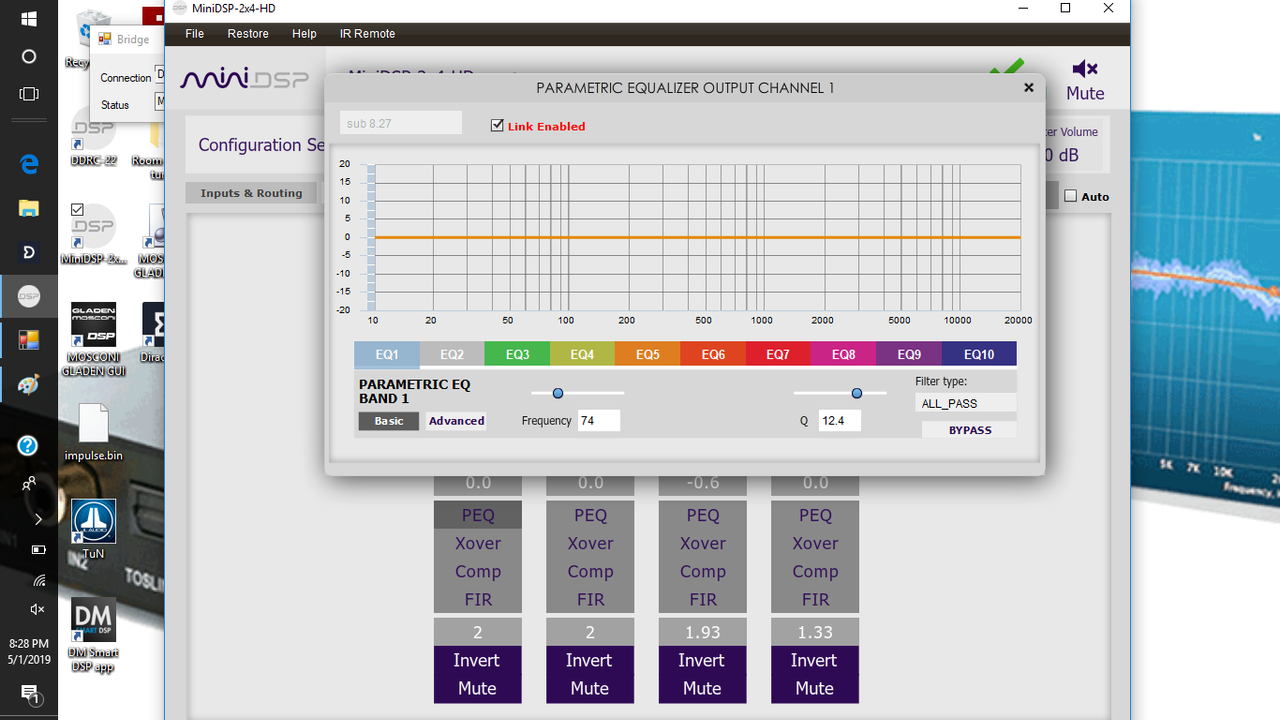Open the DM Smart DSP app shortcut
Viewport: 1280px width, 720px height.
93,636
